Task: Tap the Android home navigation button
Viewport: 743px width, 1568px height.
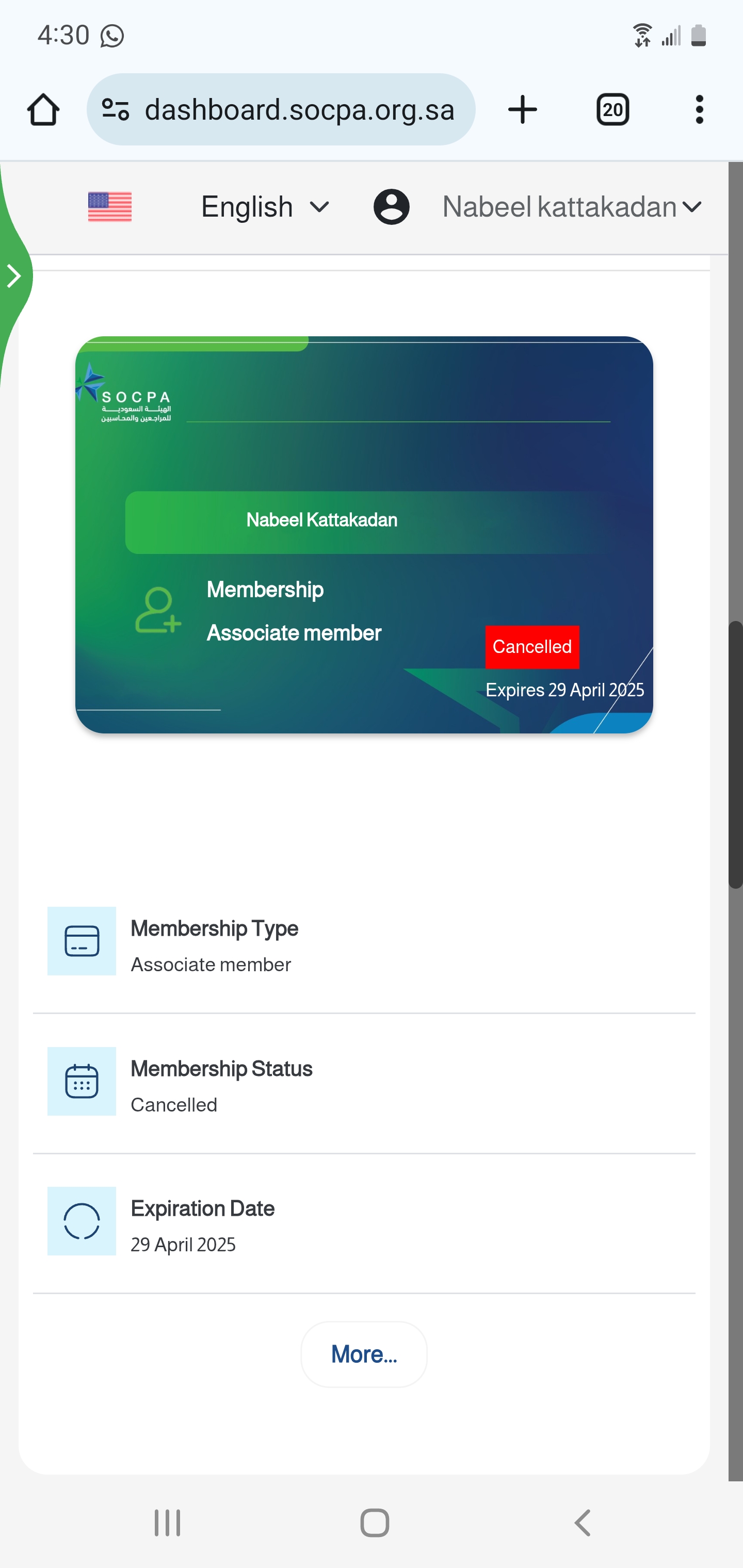Action: [x=375, y=1523]
